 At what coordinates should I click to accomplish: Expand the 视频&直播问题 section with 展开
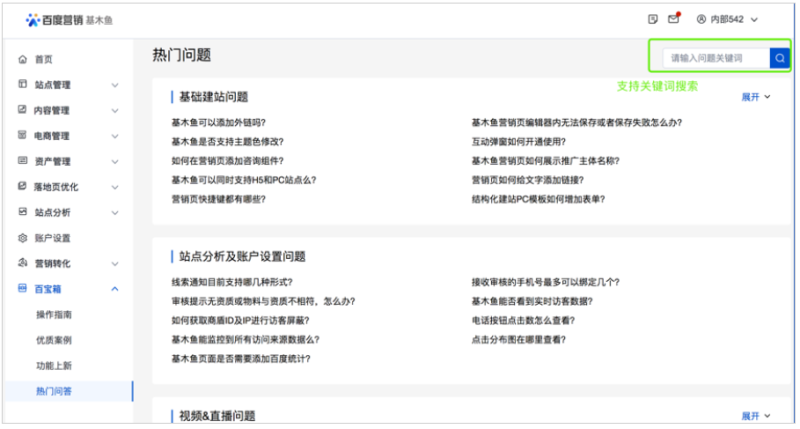(x=755, y=415)
